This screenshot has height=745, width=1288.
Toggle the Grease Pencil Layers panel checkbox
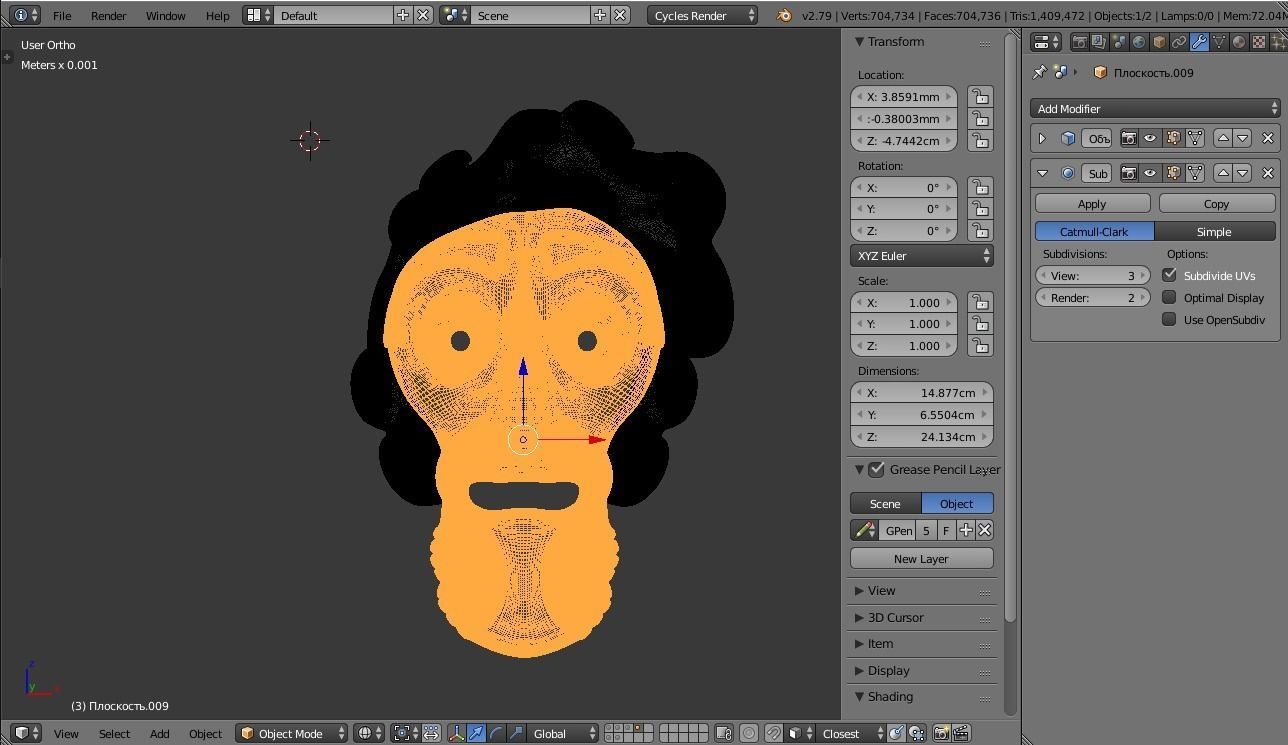877,469
